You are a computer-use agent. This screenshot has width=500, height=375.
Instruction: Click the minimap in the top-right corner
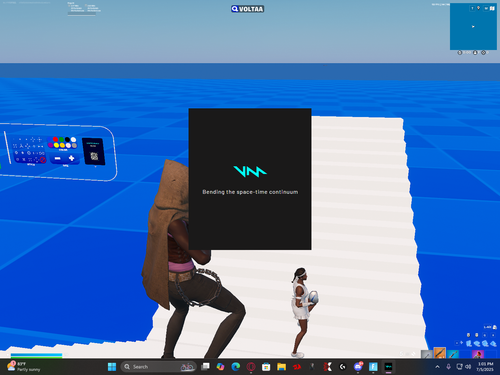[x=473, y=27]
